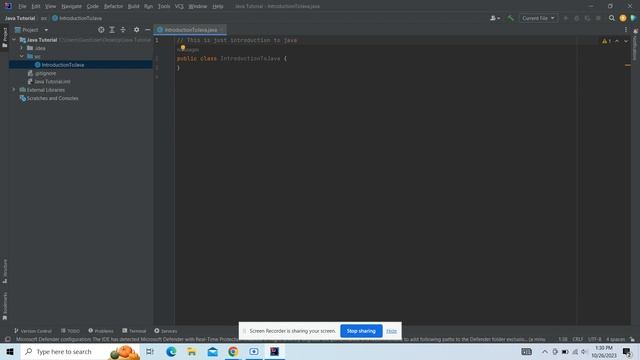The width and height of the screenshot is (640, 360).
Task: Collapse the Java Tutorial root node
Action: tap(14, 40)
